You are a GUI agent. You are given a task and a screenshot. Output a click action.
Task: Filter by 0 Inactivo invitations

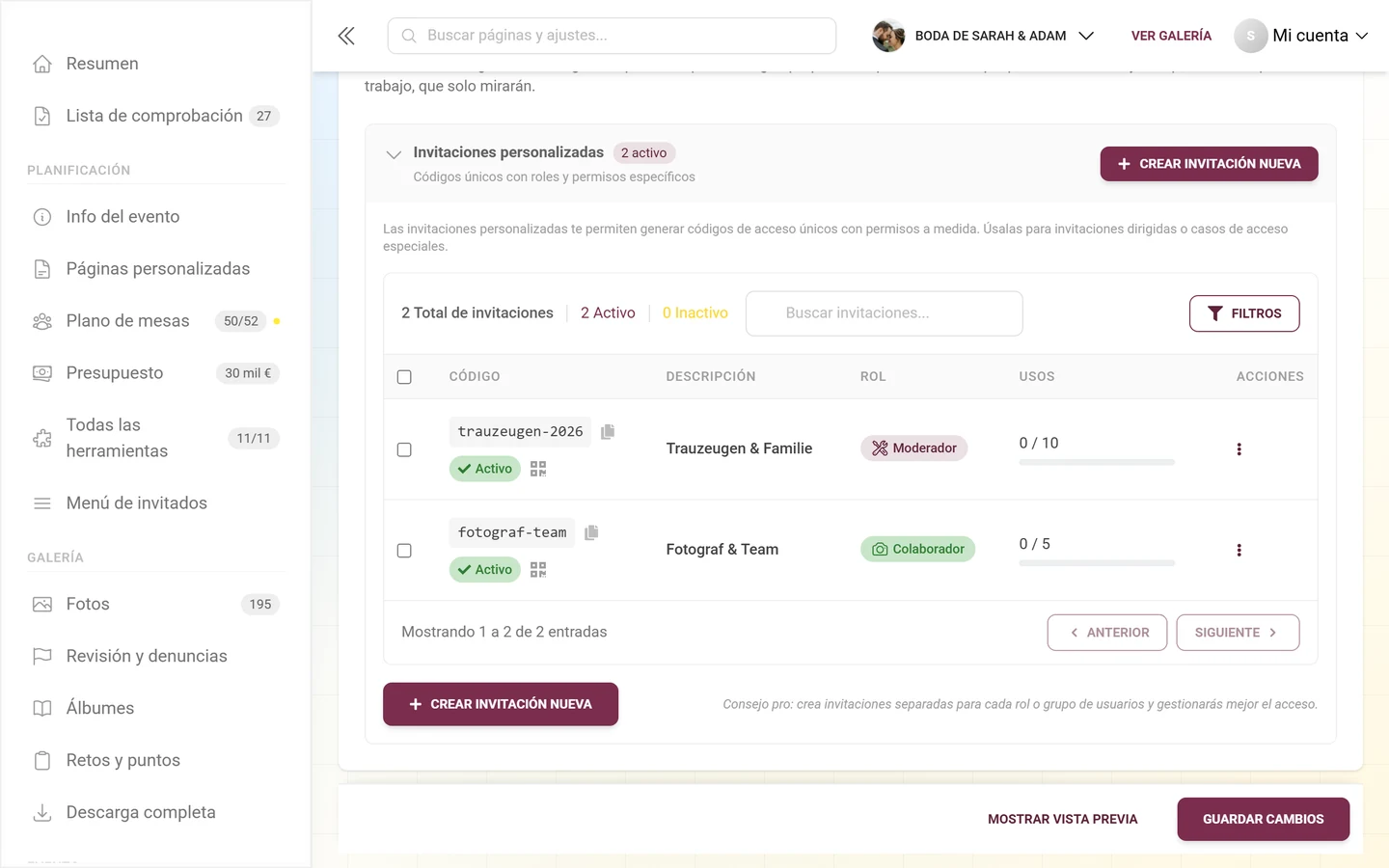[694, 313]
